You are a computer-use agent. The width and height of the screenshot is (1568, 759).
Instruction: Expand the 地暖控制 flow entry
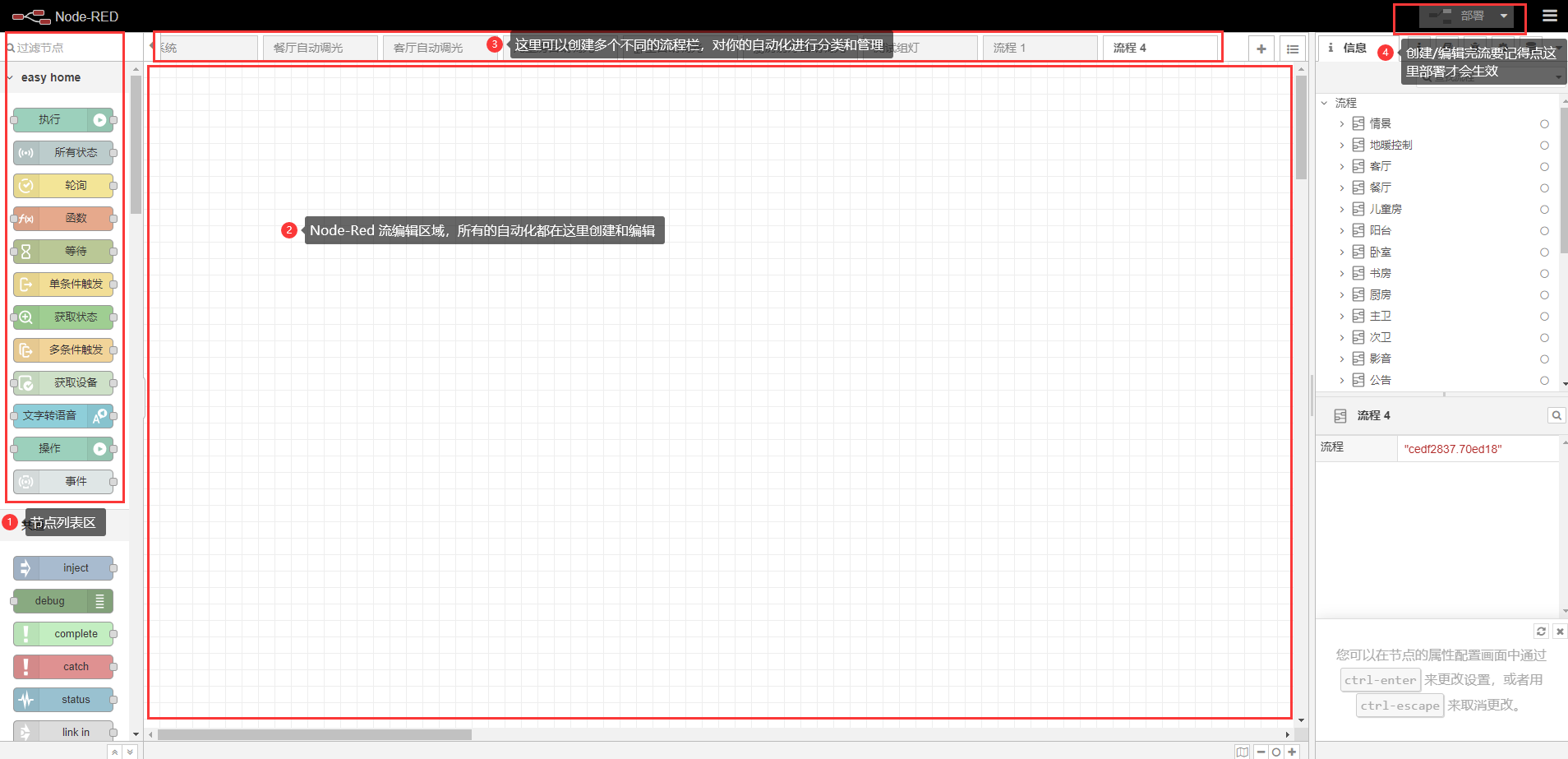tap(1342, 146)
